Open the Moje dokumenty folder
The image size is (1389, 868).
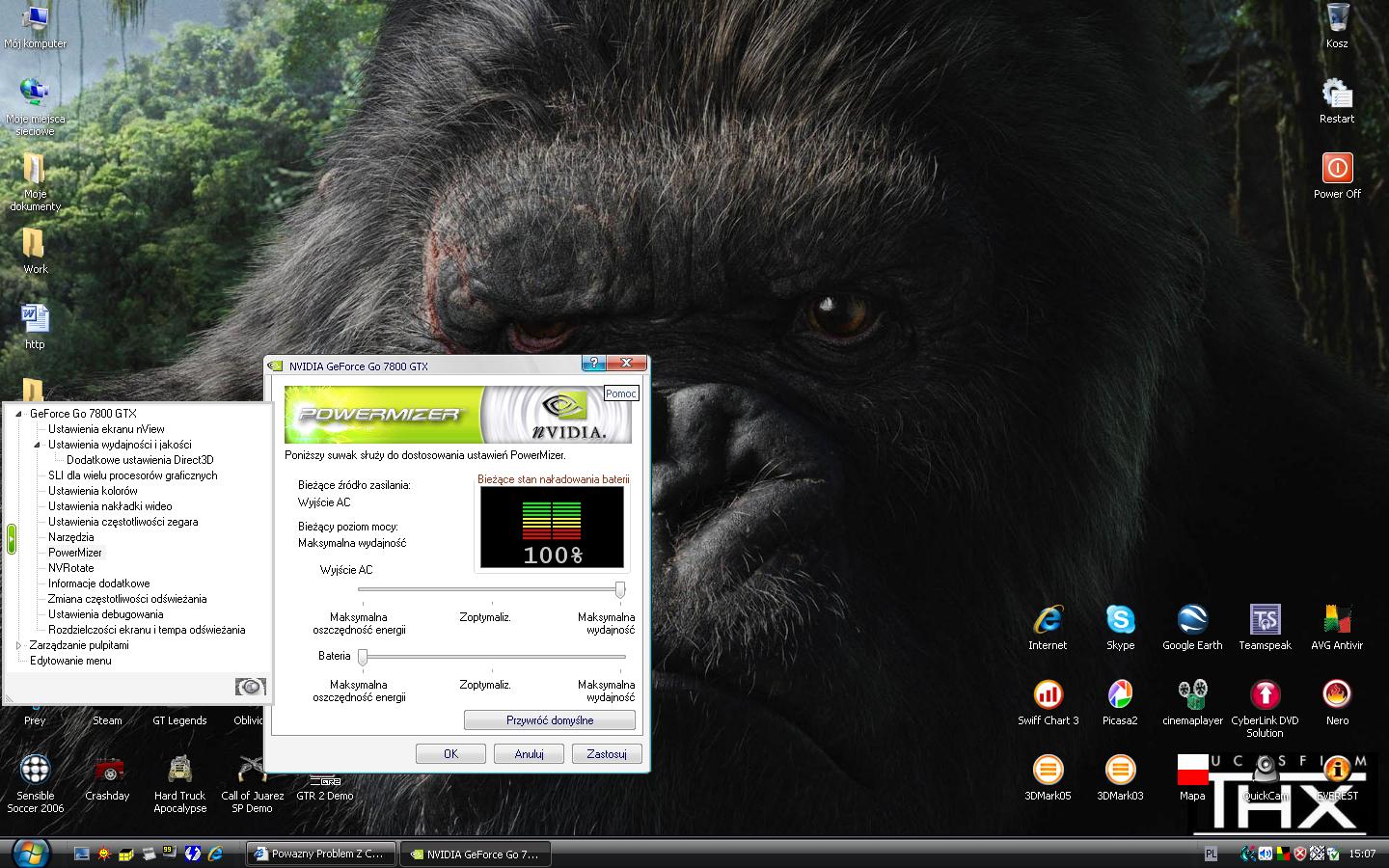coord(36,181)
